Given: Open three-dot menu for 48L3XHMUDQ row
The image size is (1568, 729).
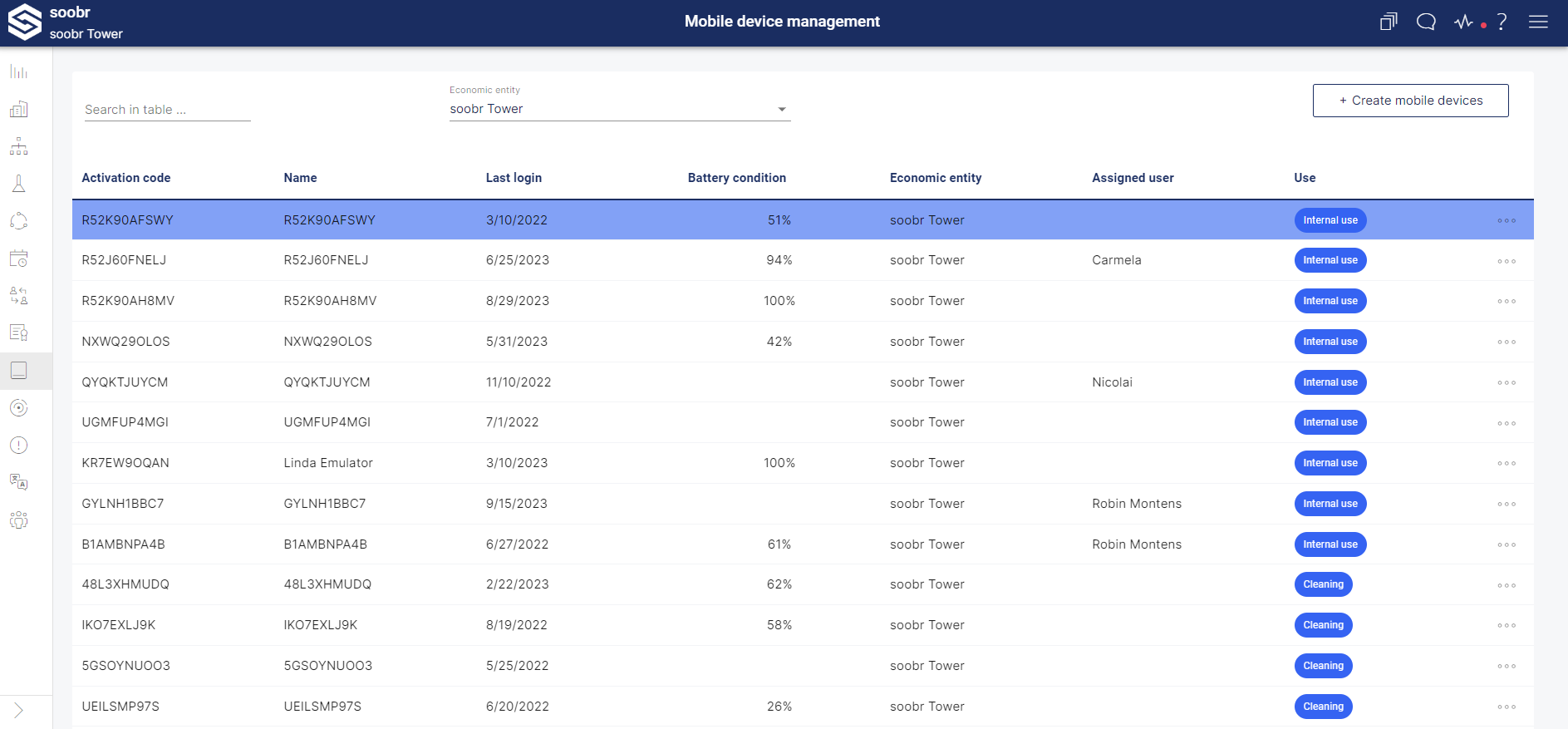Looking at the screenshot, I should point(1507,585).
